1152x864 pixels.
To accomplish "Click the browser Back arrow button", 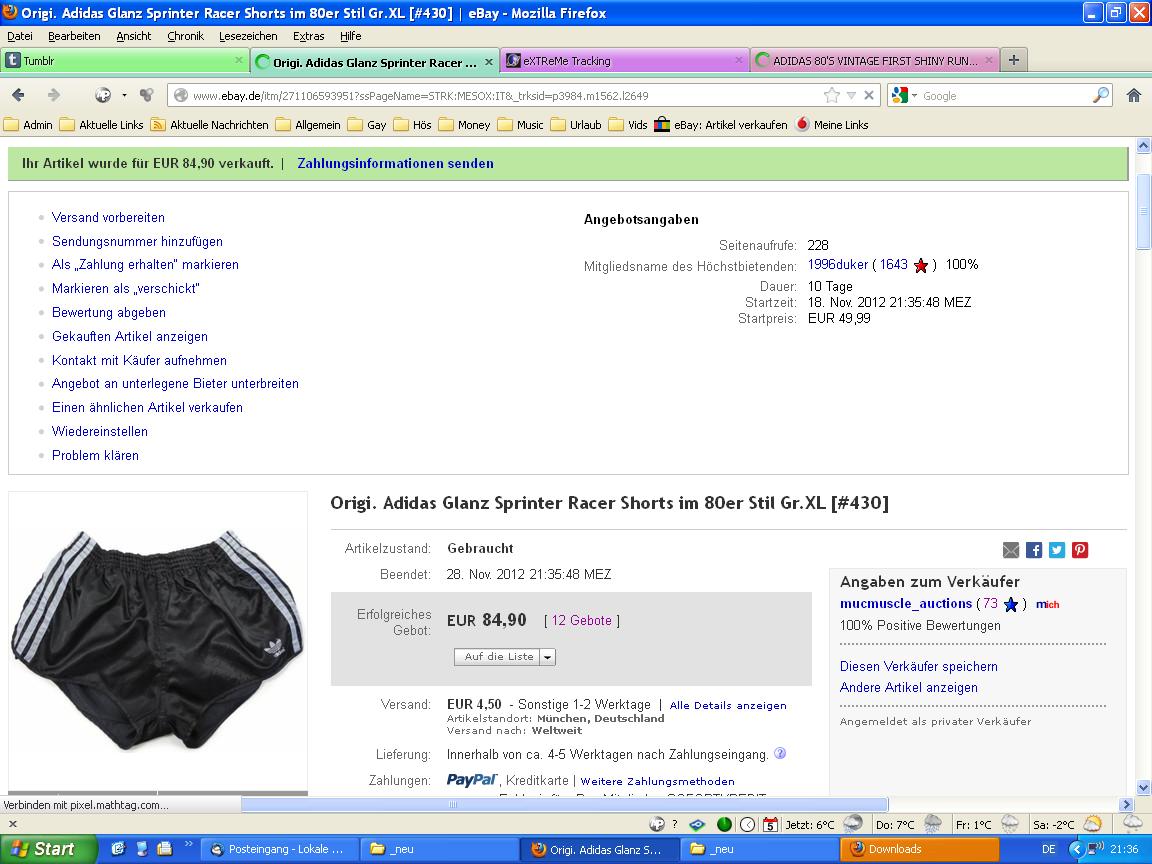I will [18, 95].
